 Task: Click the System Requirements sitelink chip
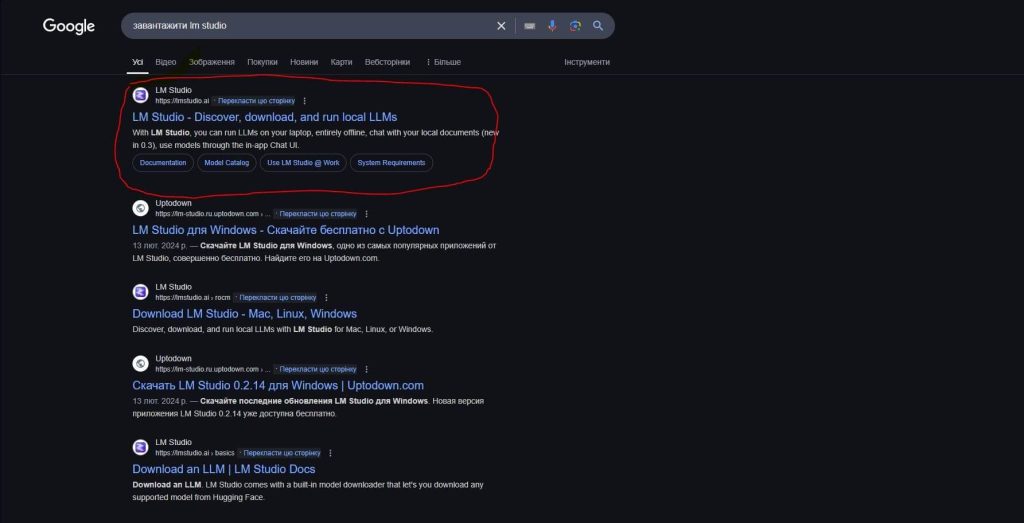pyautogui.click(x=391, y=163)
